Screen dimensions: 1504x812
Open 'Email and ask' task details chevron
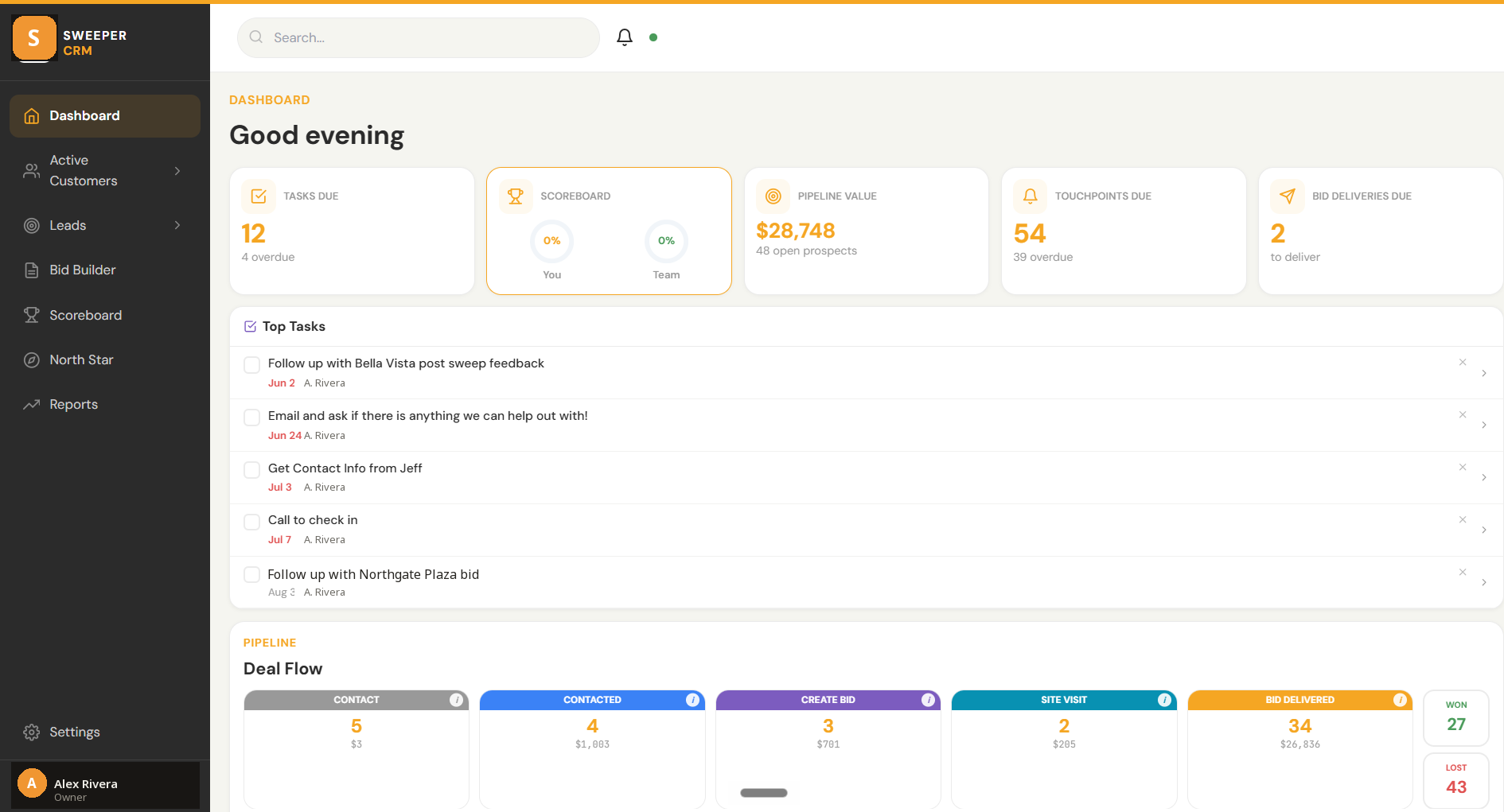pos(1484,425)
